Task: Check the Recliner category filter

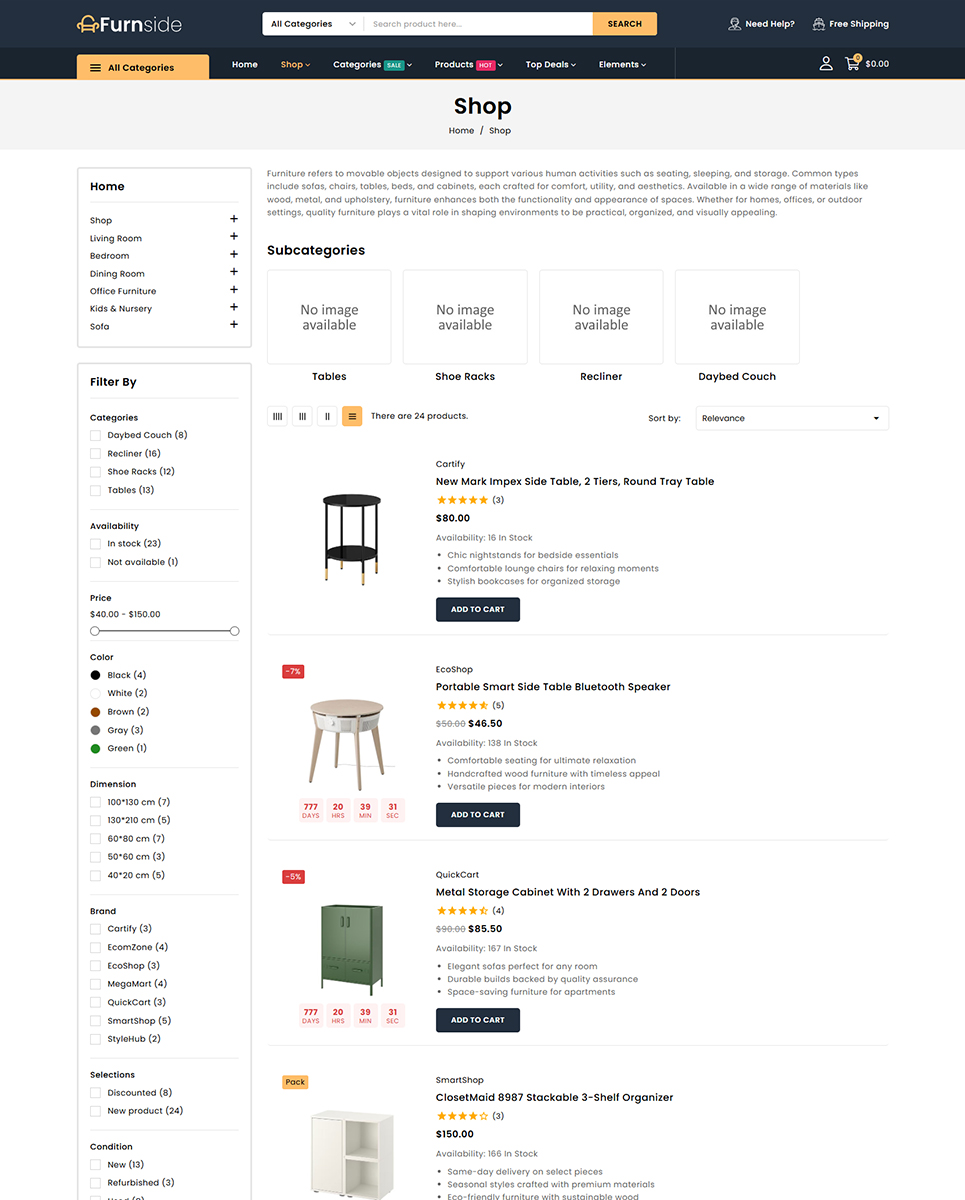Action: (96, 454)
